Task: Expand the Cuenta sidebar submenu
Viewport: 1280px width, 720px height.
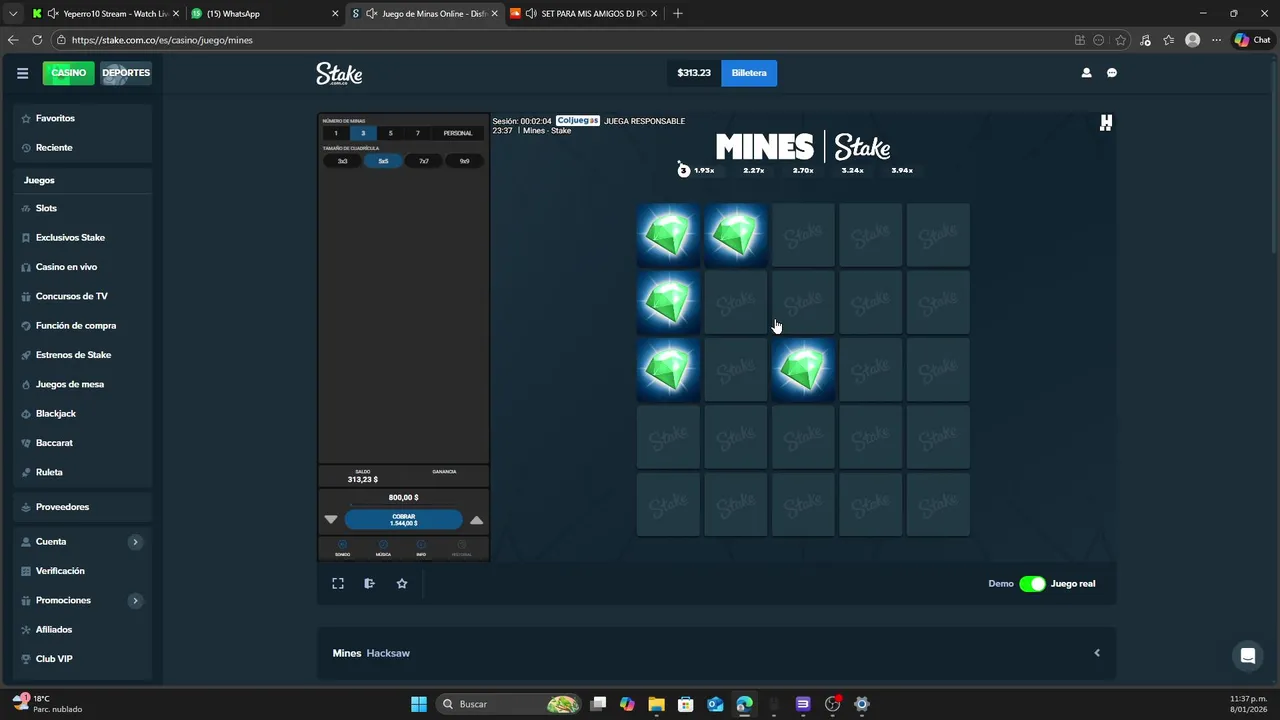Action: click(135, 542)
